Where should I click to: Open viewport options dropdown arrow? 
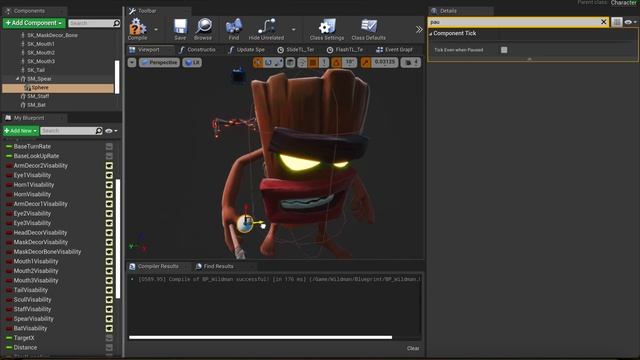[x=132, y=62]
